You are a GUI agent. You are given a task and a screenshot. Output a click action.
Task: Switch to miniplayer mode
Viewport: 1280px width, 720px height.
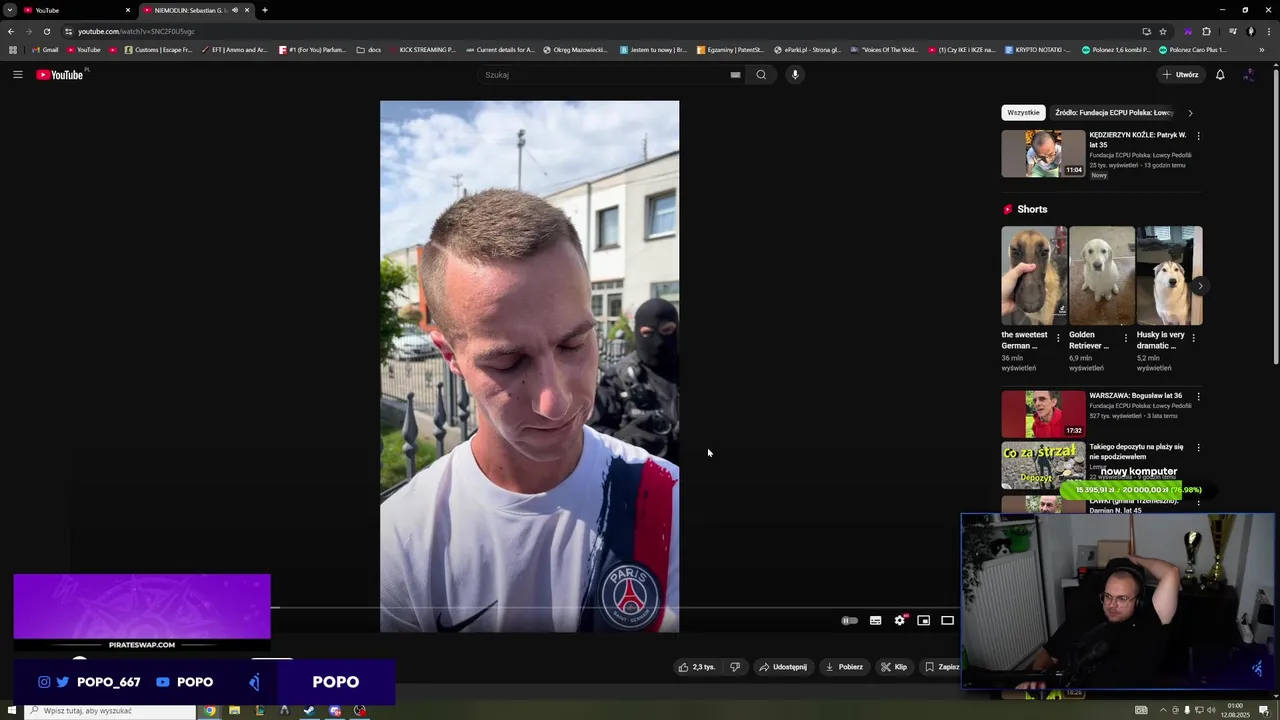click(x=923, y=621)
